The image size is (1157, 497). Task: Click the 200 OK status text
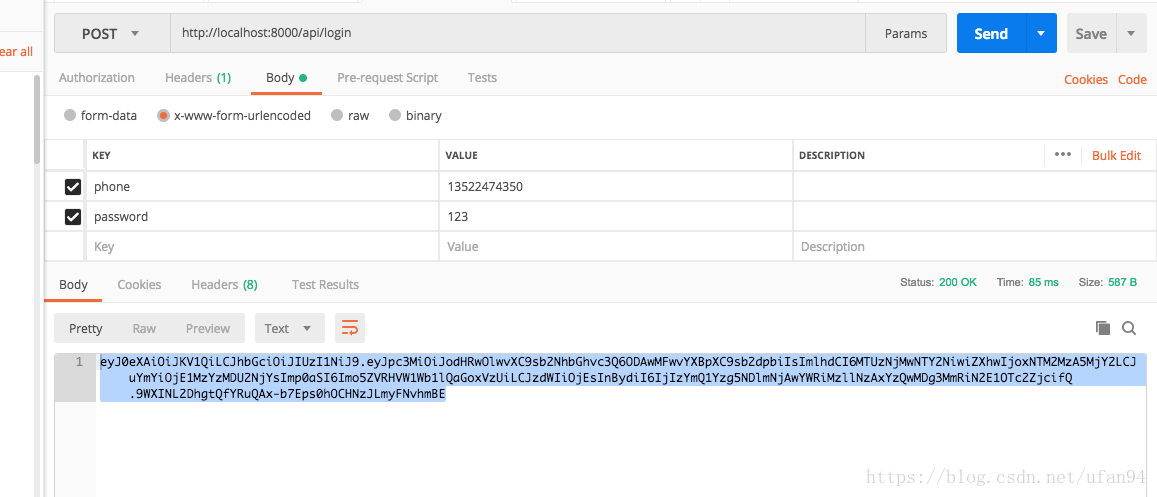pyautogui.click(x=958, y=282)
